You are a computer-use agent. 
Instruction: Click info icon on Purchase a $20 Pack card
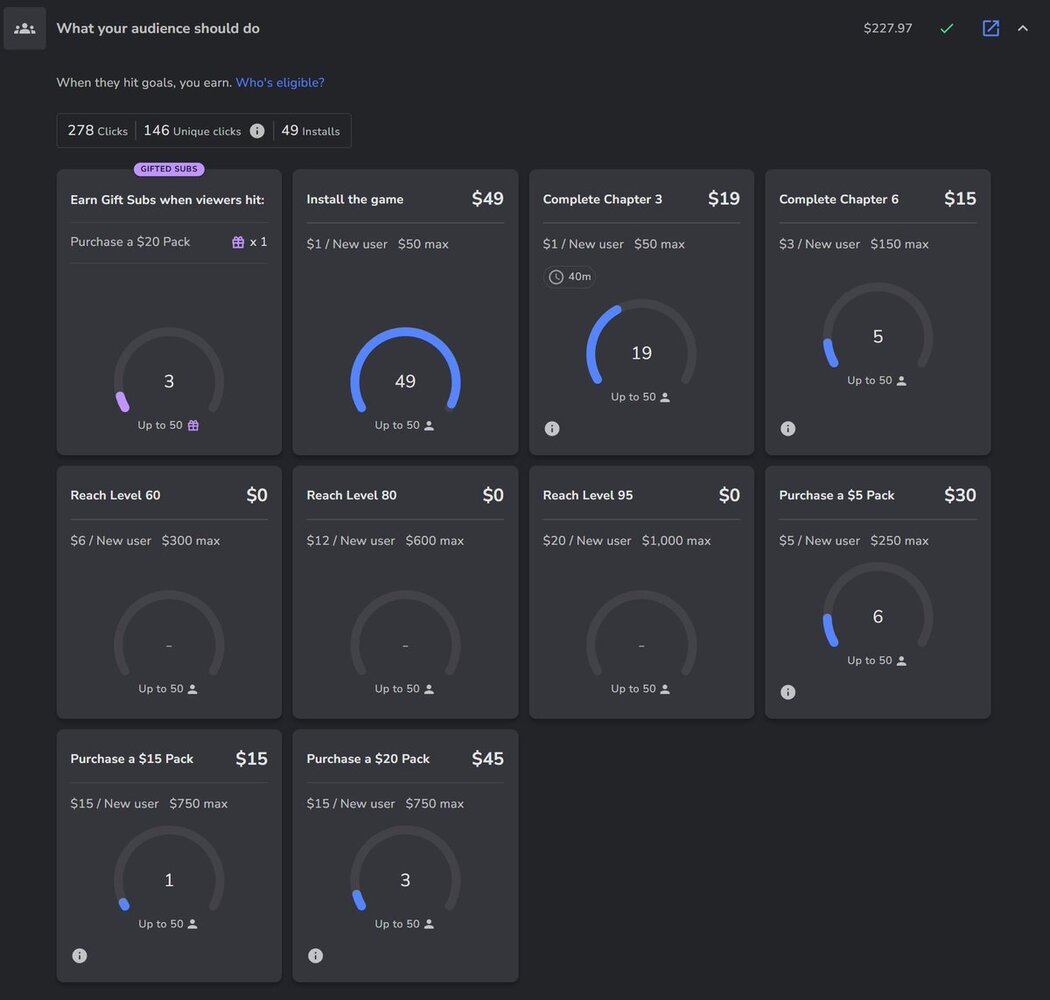[316, 956]
